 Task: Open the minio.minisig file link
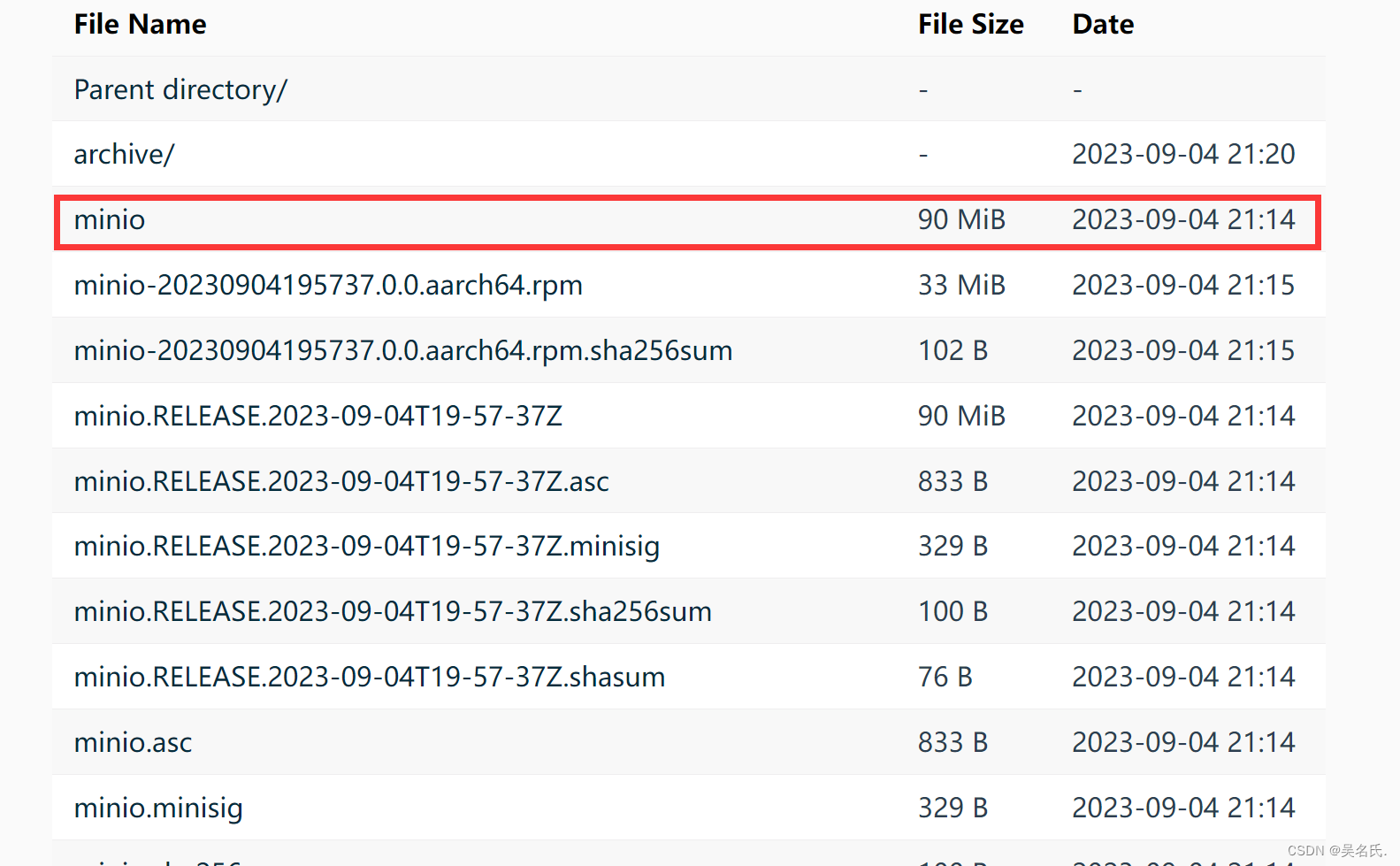[158, 808]
